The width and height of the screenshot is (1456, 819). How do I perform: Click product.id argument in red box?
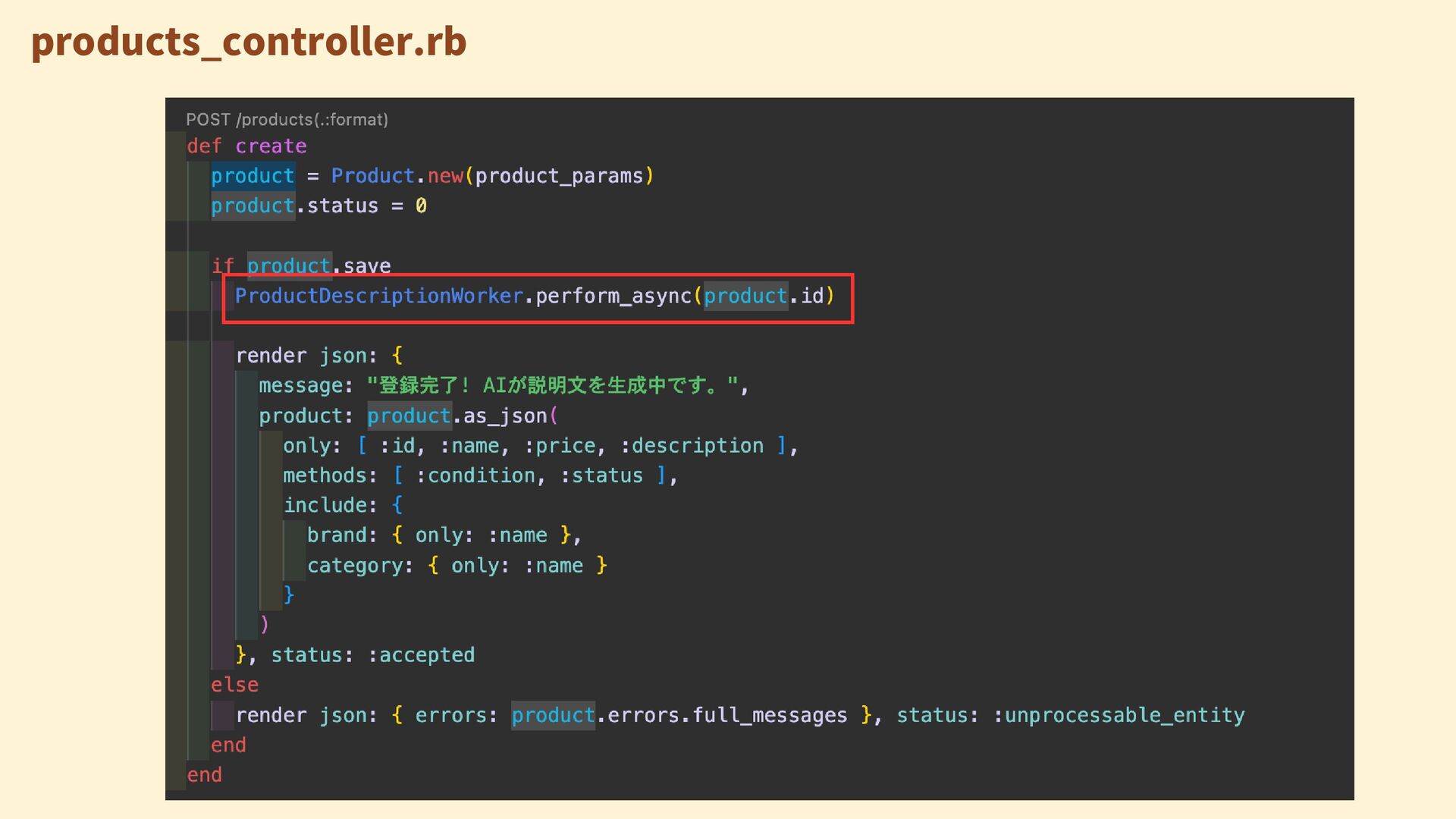point(763,296)
